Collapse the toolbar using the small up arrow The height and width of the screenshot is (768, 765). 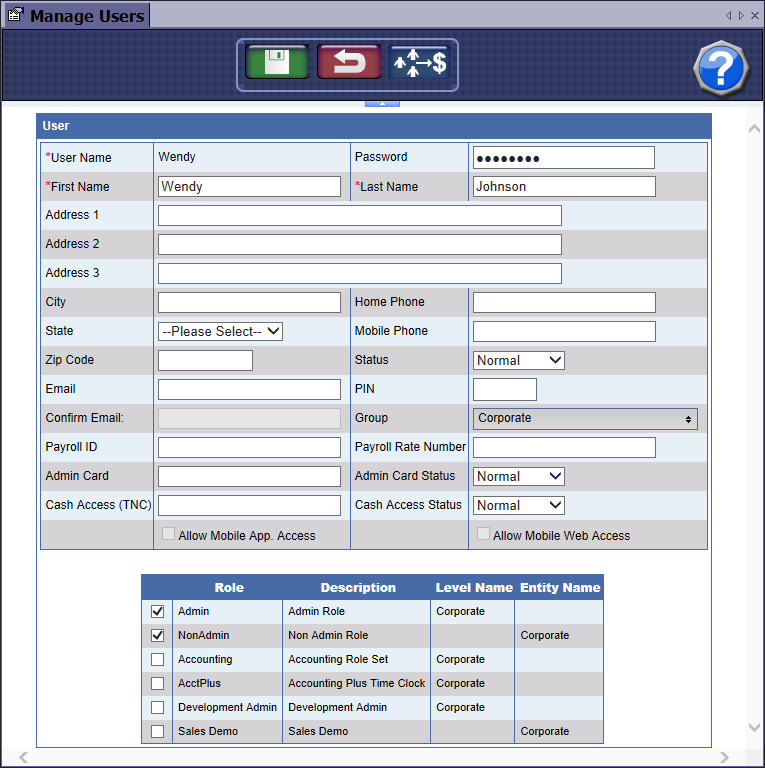click(382, 102)
